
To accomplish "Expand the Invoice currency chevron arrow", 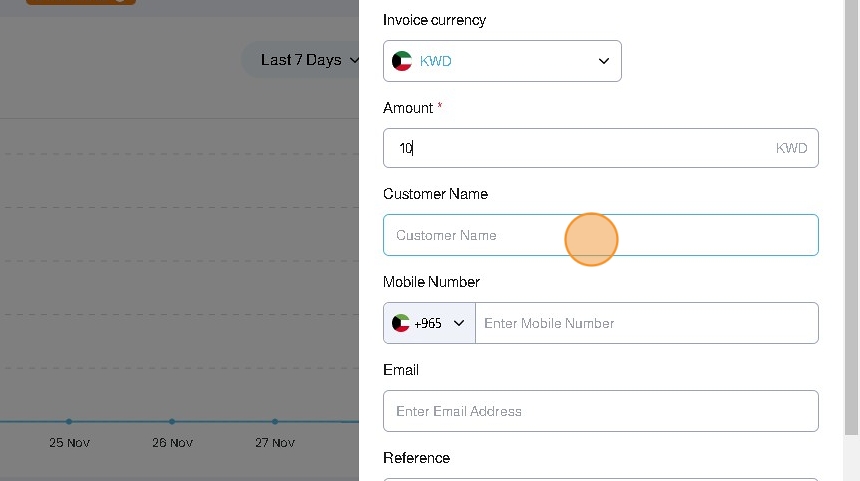I will click(x=604, y=61).
